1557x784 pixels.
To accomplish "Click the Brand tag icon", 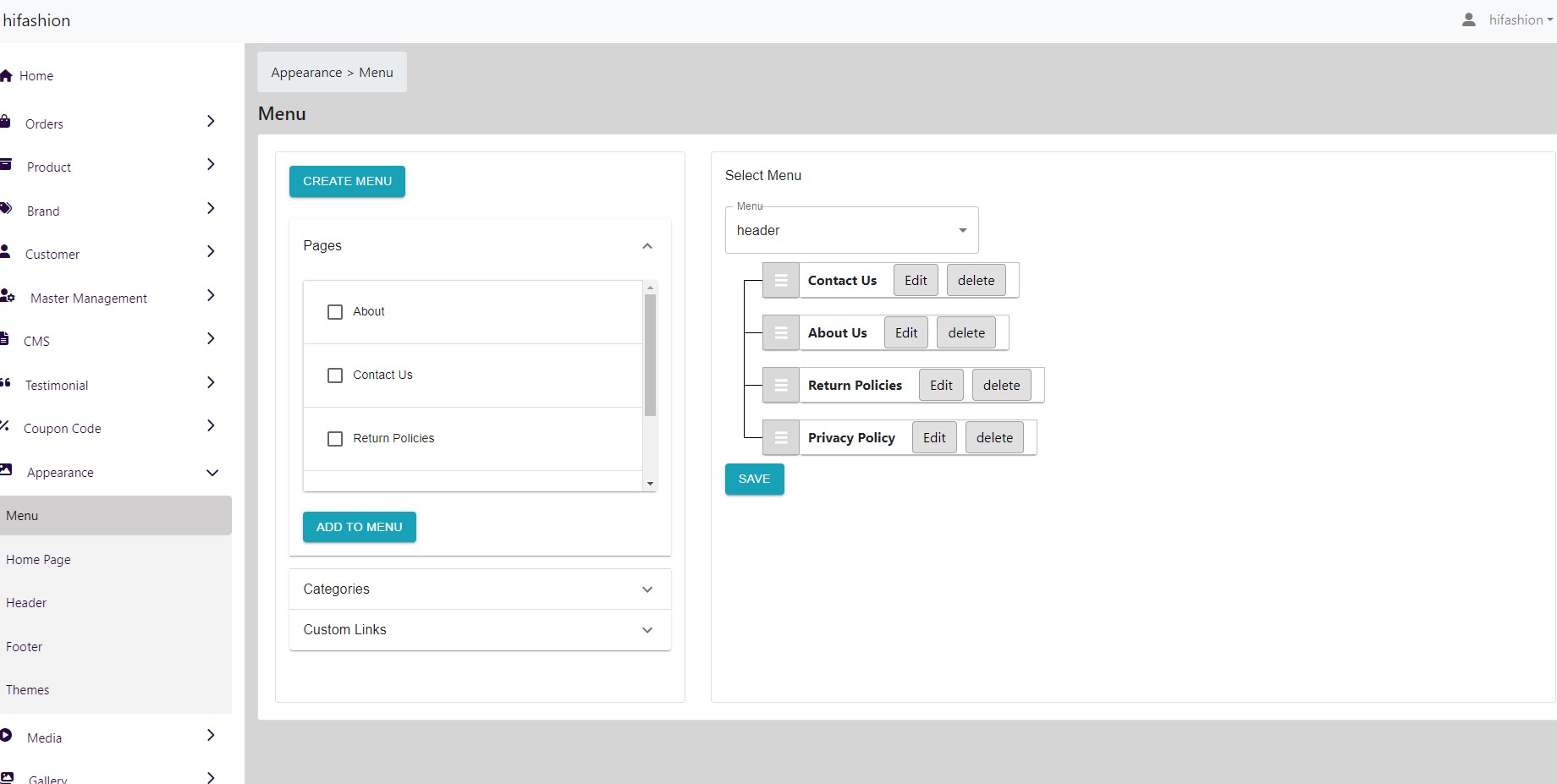I will (6, 208).
